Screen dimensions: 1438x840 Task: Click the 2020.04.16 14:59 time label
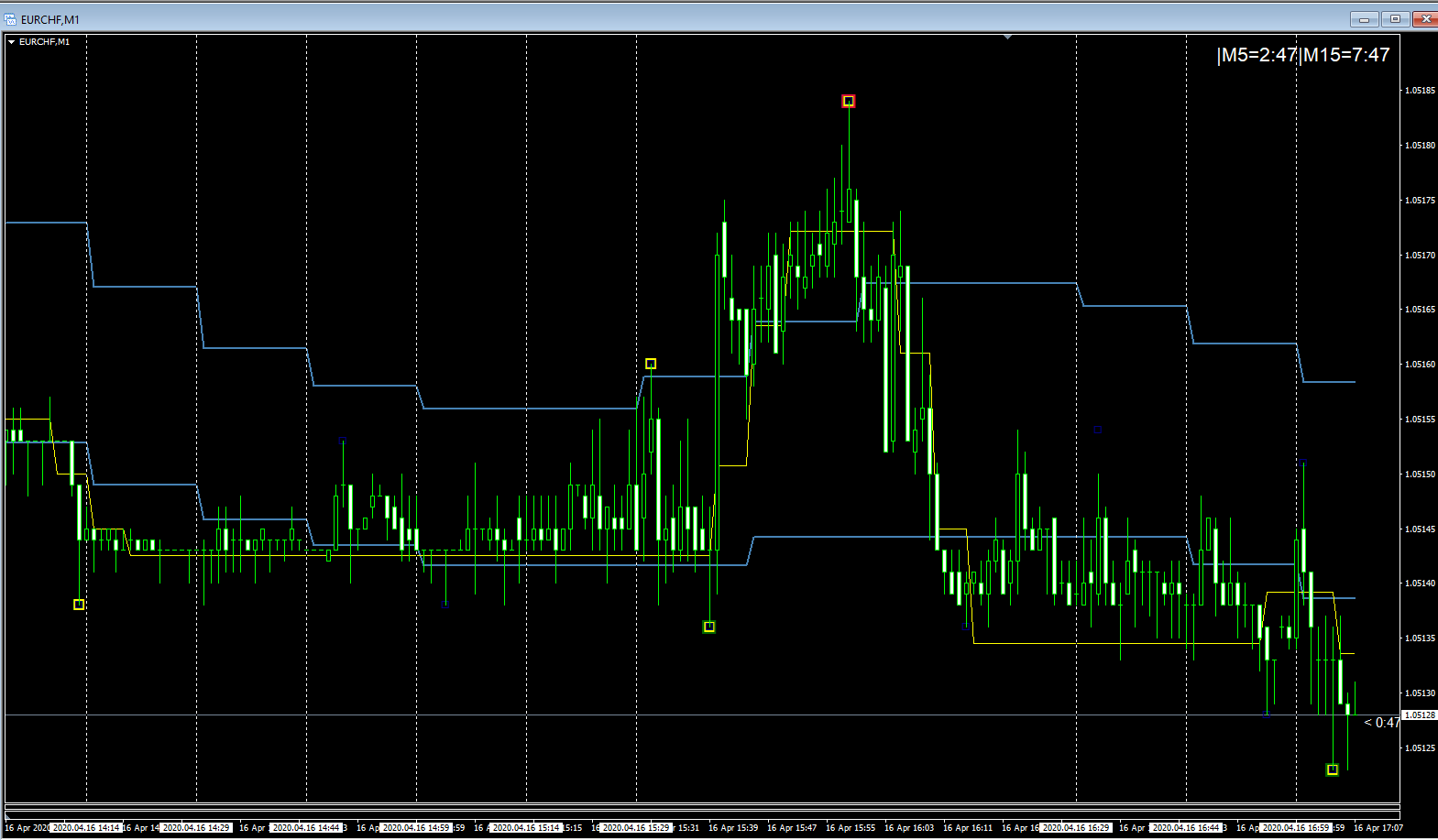tap(416, 828)
